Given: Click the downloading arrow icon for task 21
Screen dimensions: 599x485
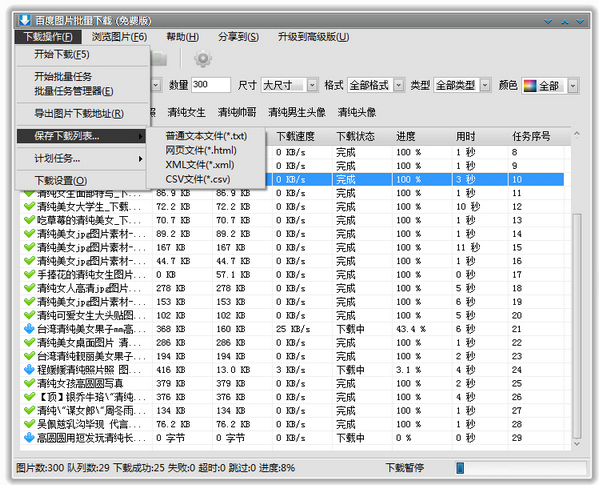Looking at the screenshot, I should 29,329.
